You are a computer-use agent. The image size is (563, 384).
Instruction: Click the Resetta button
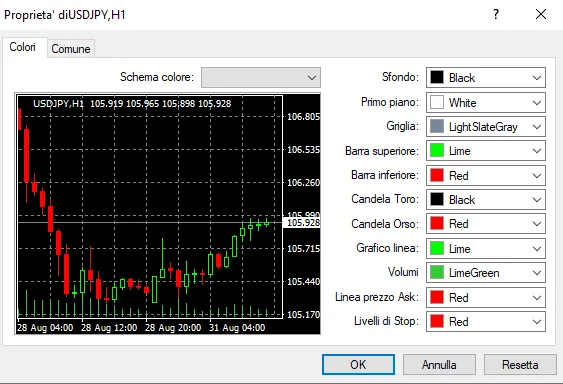click(520, 365)
